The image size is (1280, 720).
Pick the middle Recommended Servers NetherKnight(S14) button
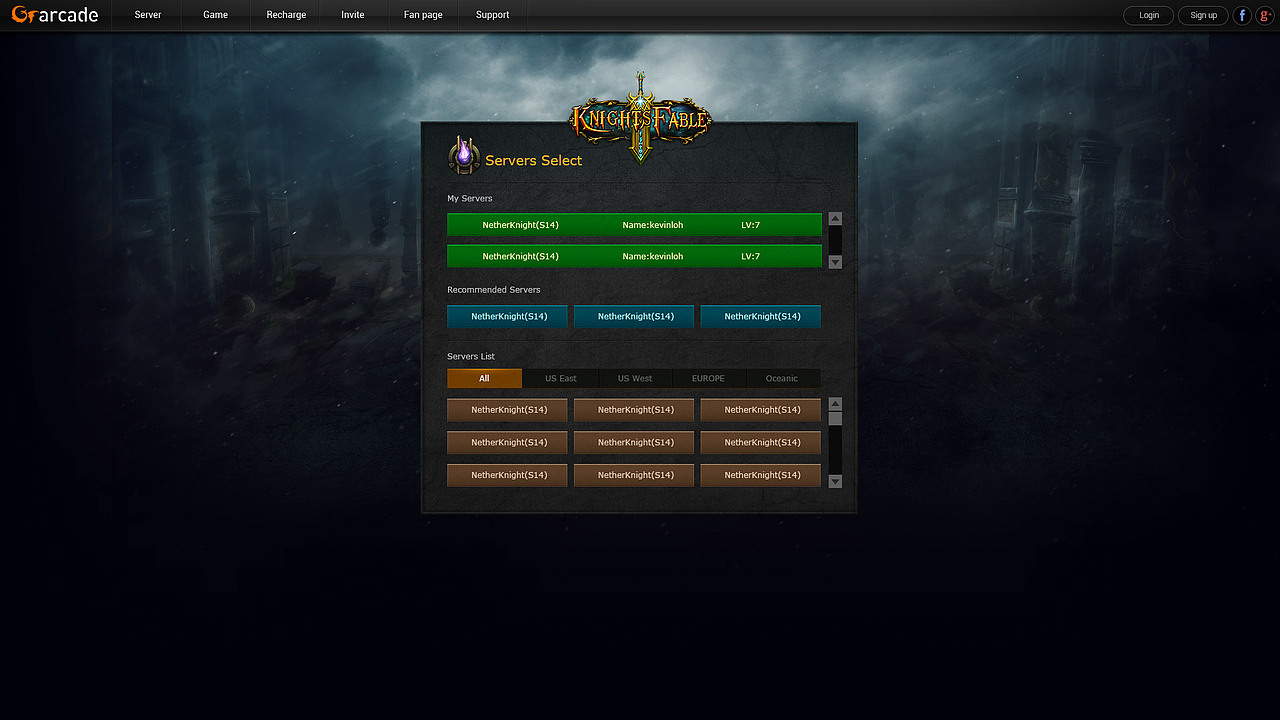point(634,316)
